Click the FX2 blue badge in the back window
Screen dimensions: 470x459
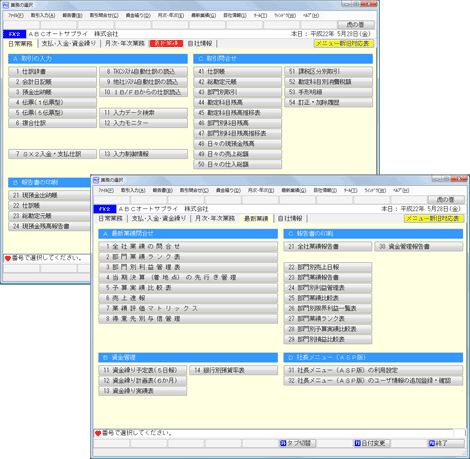[14, 34]
